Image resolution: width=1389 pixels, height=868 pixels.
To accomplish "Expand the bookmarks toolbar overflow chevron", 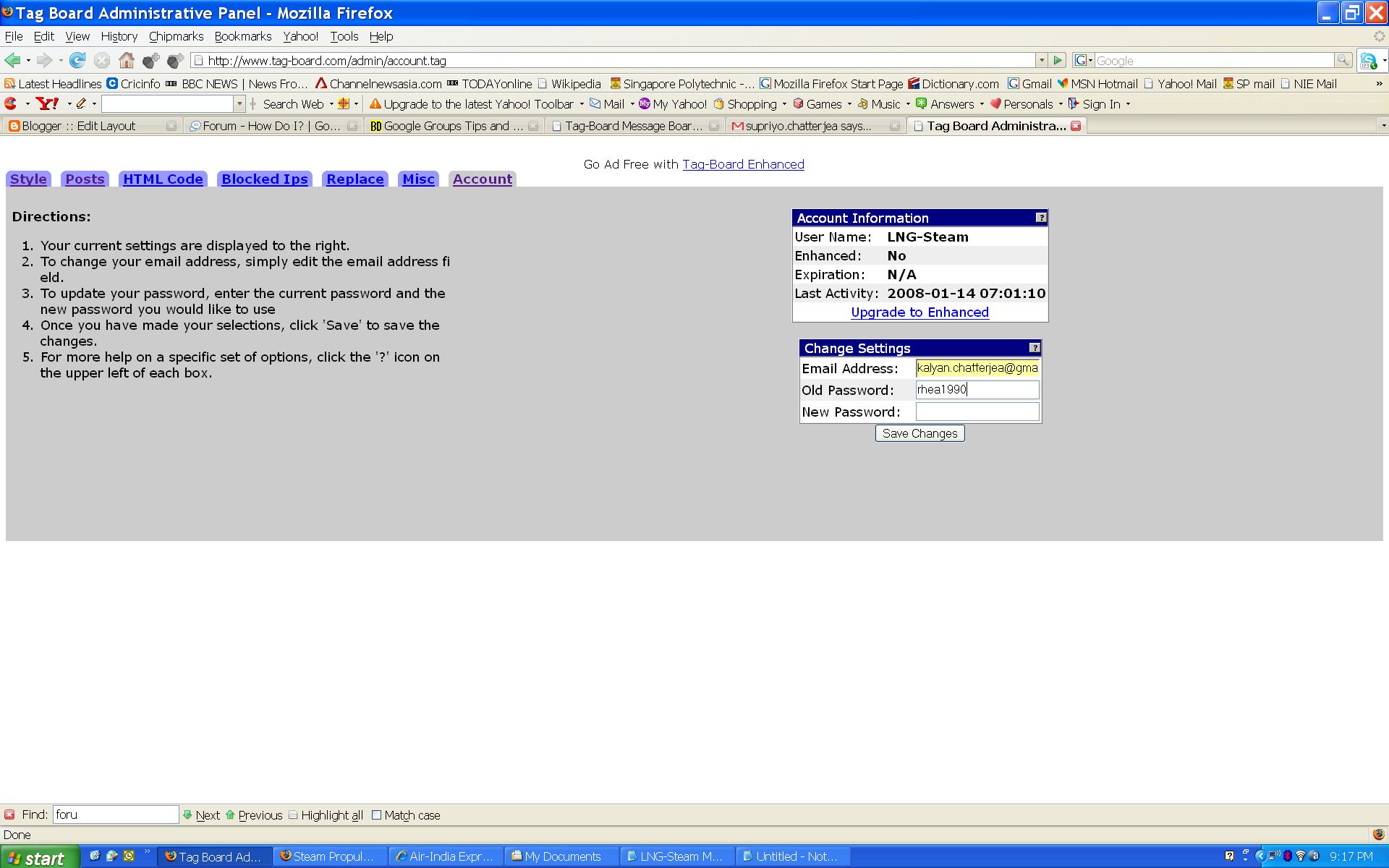I will pyautogui.click(x=1379, y=84).
